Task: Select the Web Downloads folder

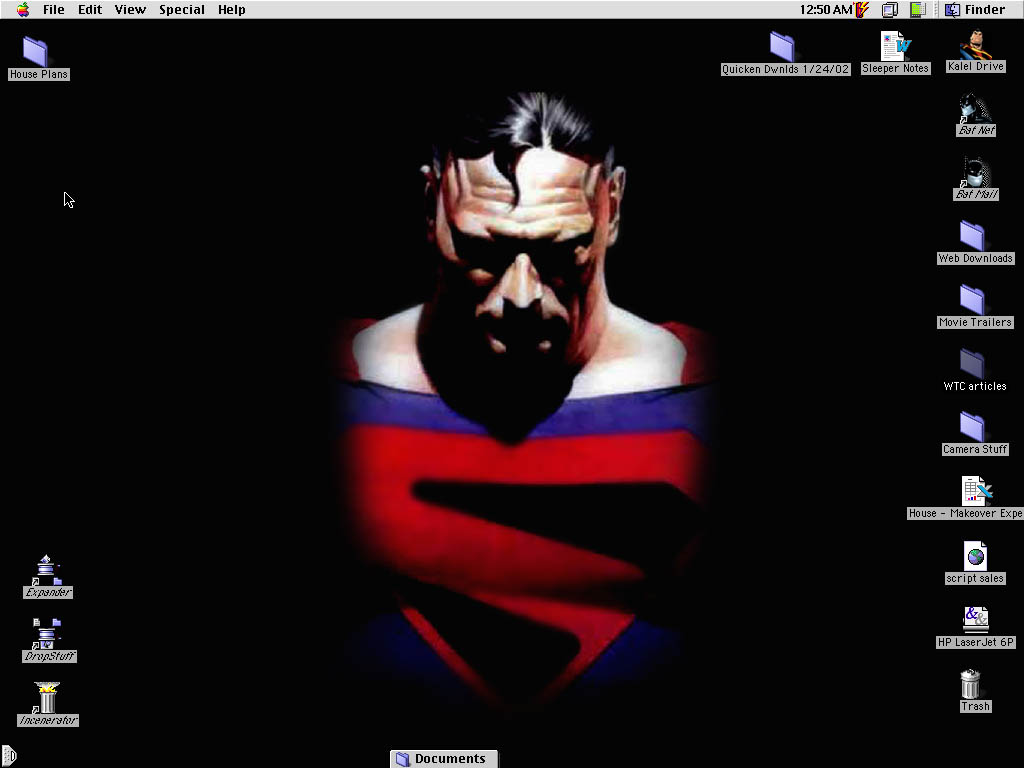Action: [972, 236]
